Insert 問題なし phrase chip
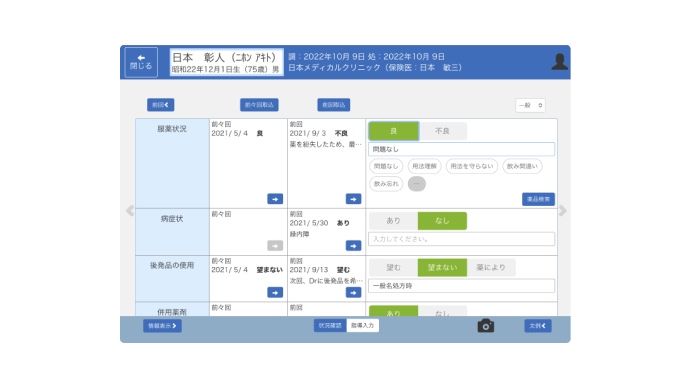Viewport: 690px width, 388px height. click(386, 166)
